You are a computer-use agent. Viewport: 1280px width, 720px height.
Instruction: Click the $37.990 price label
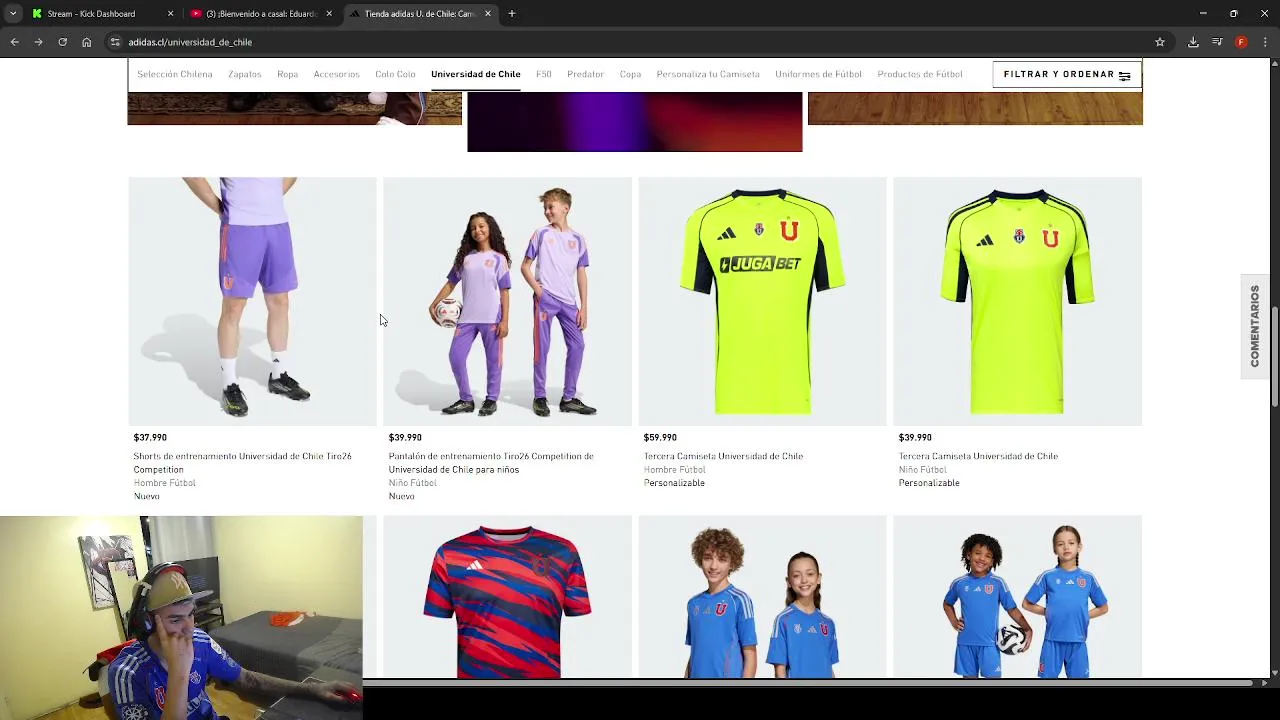[x=150, y=437]
